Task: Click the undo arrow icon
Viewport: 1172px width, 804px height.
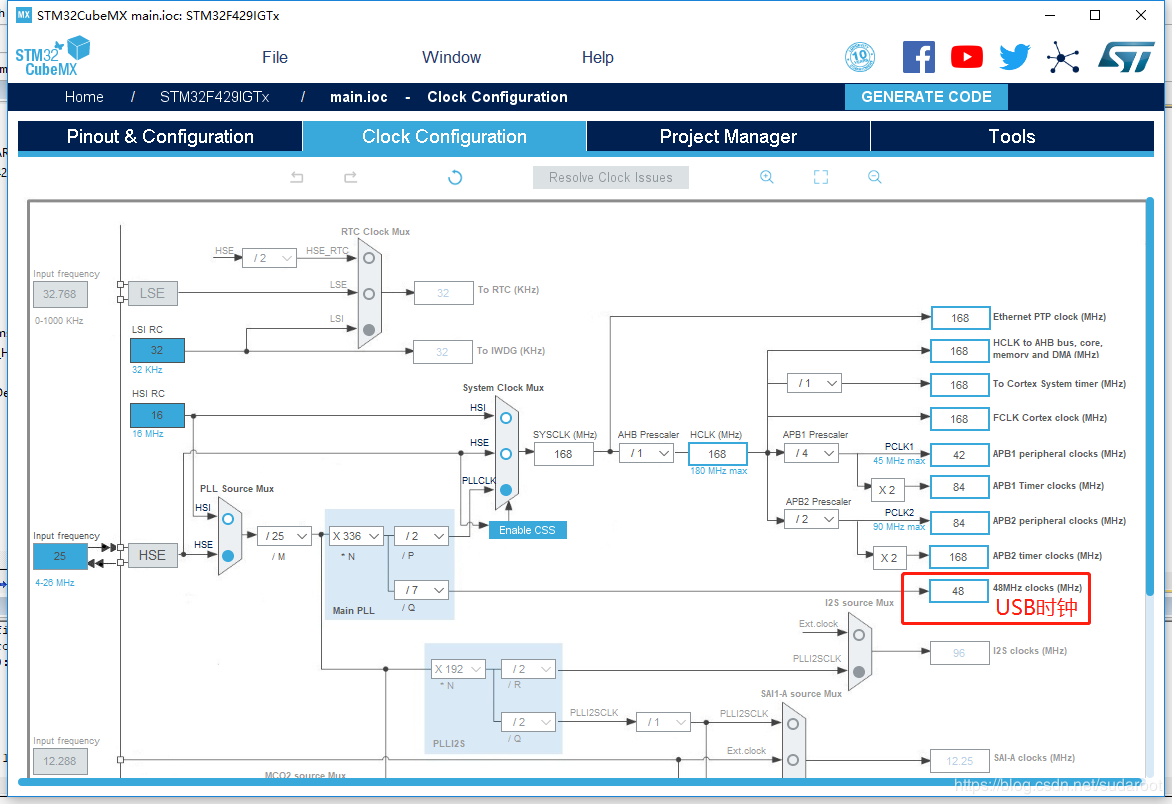Action: (297, 177)
